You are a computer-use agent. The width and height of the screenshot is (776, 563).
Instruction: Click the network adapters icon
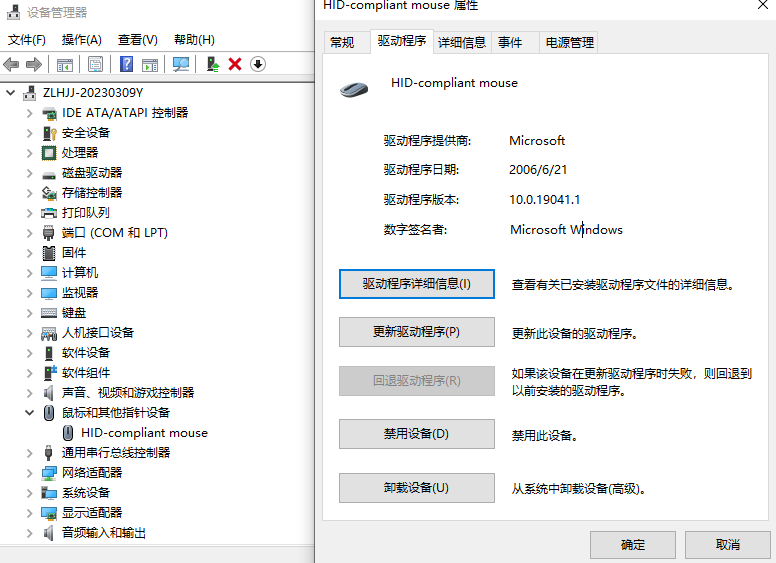(x=49, y=473)
